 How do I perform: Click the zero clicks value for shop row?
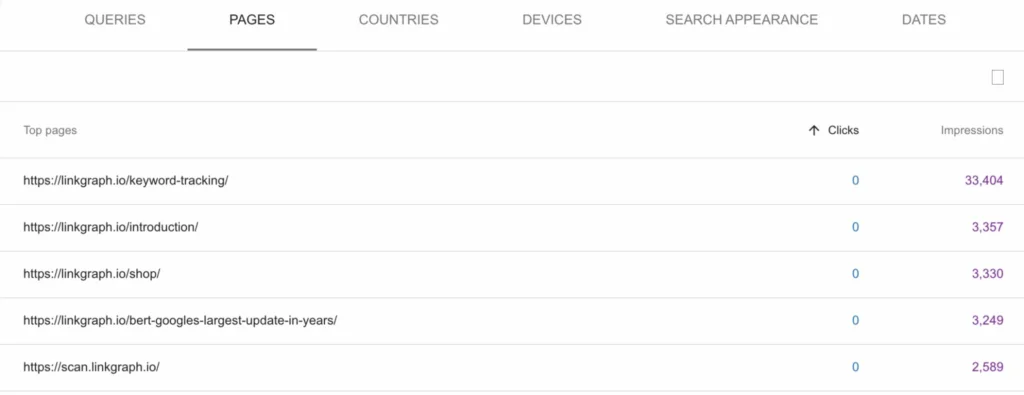(856, 274)
